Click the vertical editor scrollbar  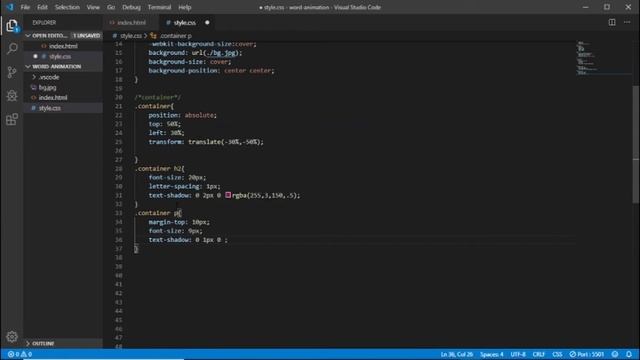coord(636,144)
